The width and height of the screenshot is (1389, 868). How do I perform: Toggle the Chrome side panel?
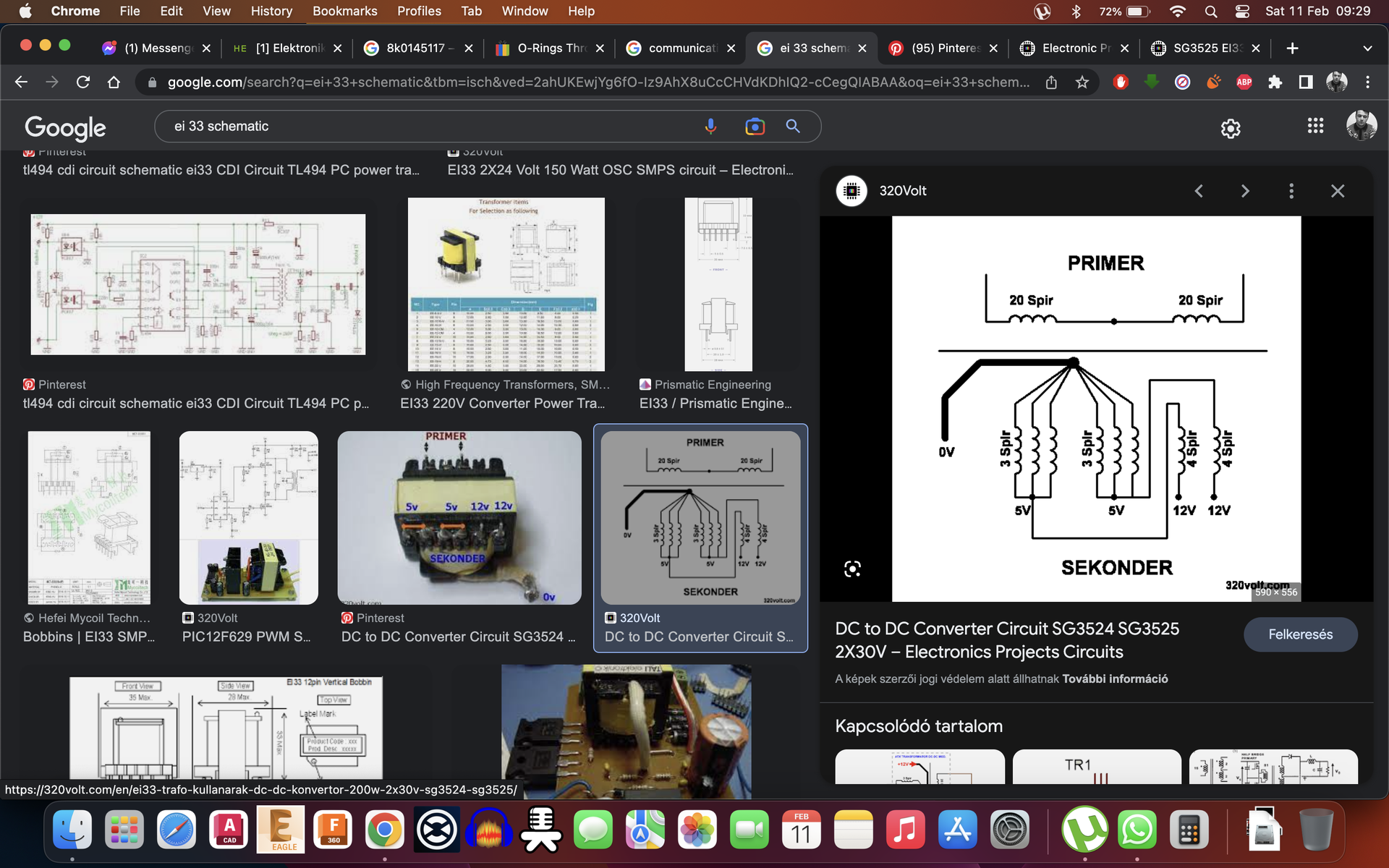[x=1305, y=82]
